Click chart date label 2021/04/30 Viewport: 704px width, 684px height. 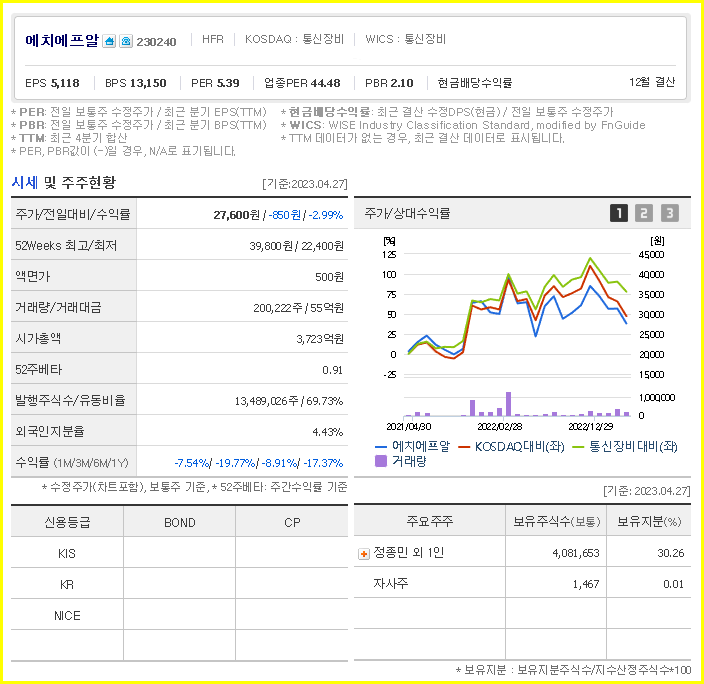(409, 426)
